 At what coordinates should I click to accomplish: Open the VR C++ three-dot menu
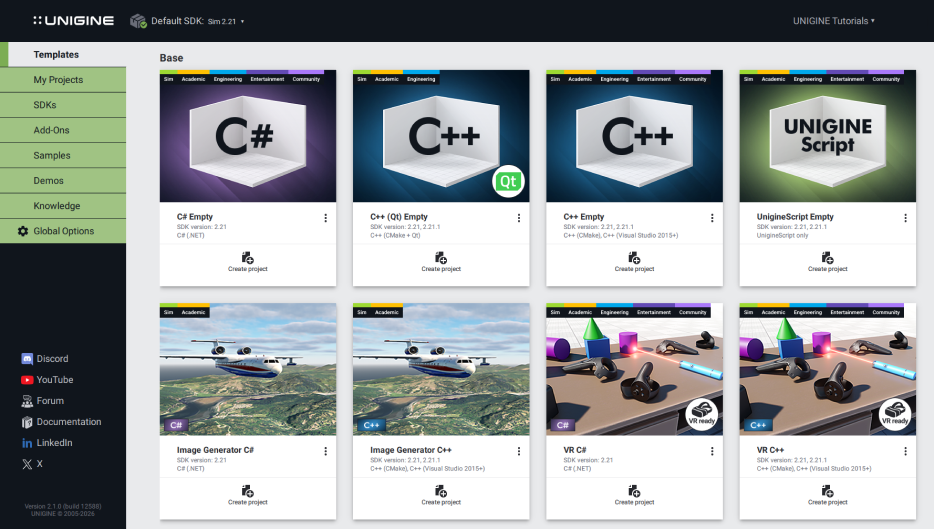pos(905,452)
